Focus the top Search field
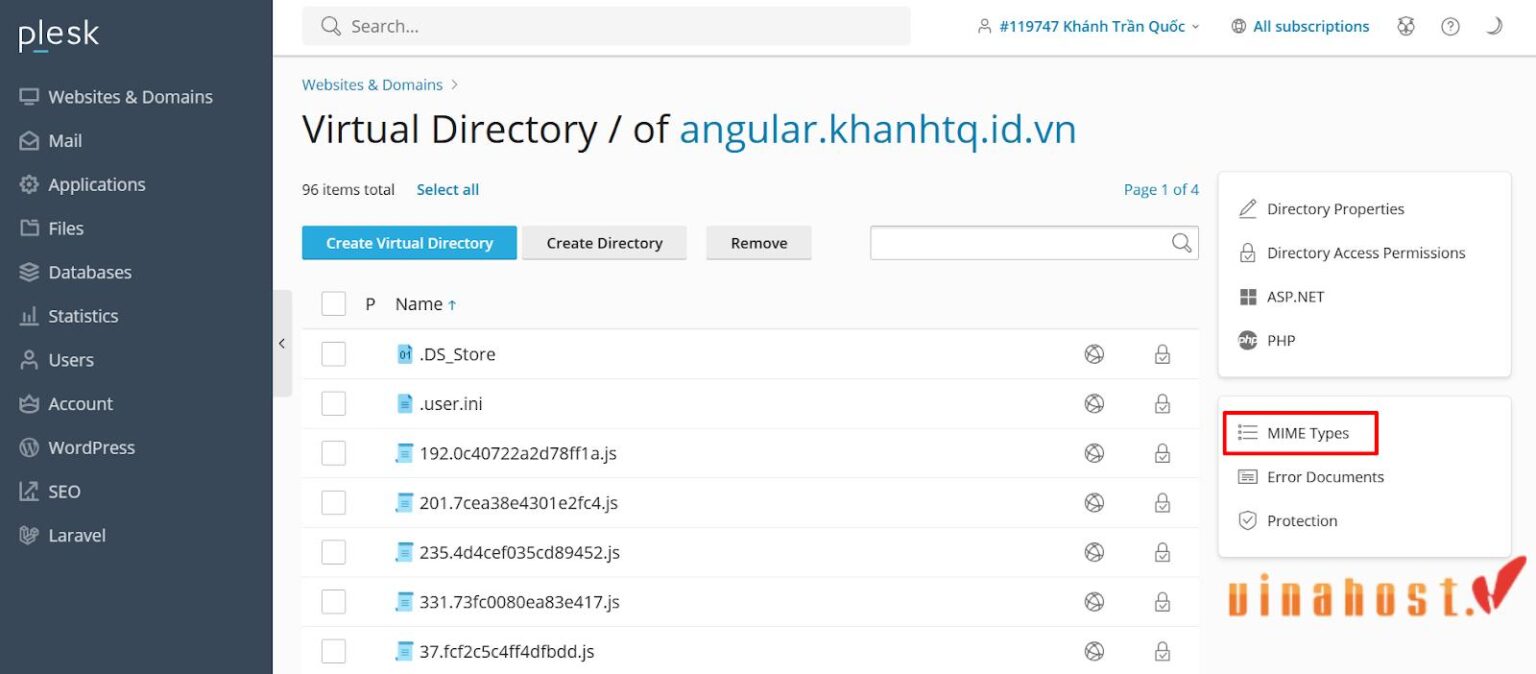Viewport: 1536px width, 674px height. coord(606,27)
